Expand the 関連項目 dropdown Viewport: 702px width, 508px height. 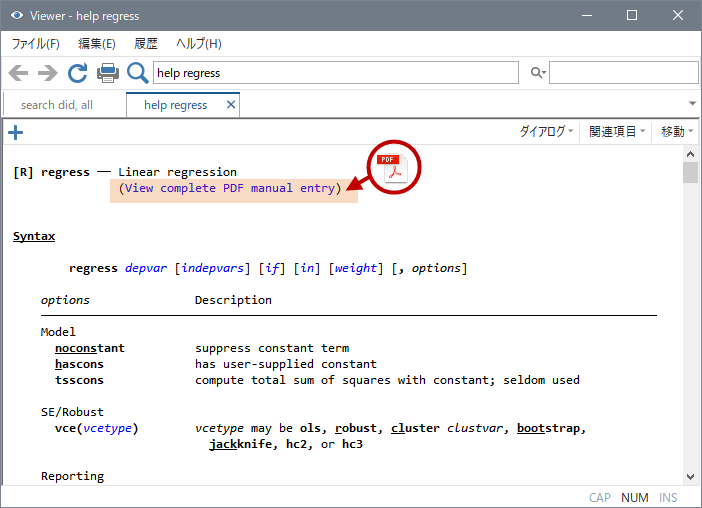point(617,132)
